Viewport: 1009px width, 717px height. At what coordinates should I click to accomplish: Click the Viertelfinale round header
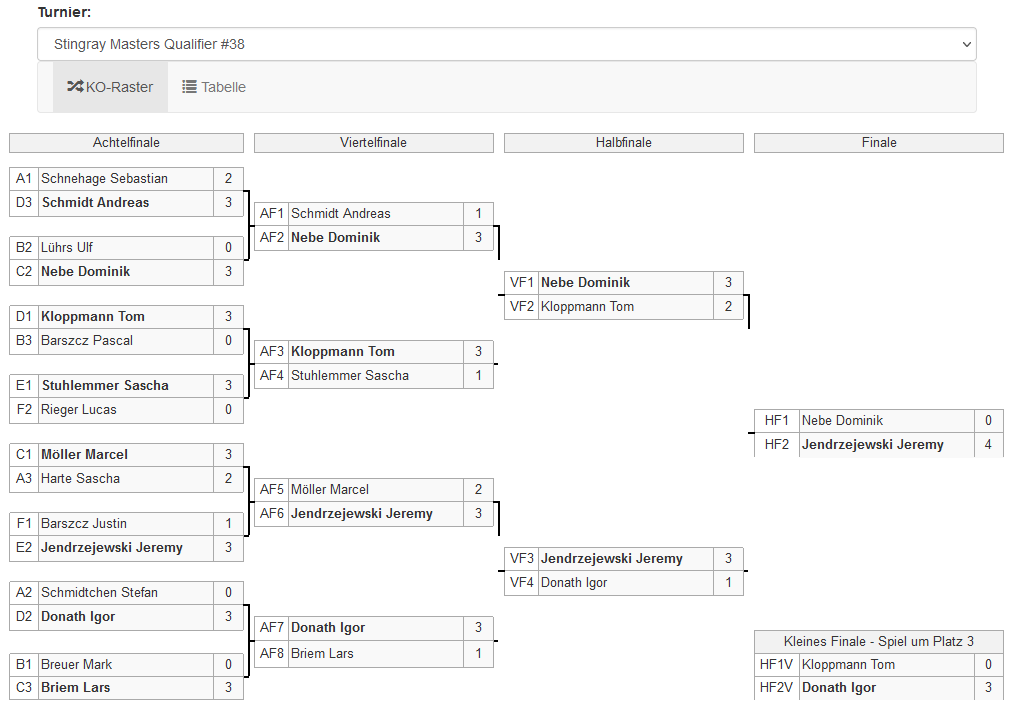pos(373,143)
